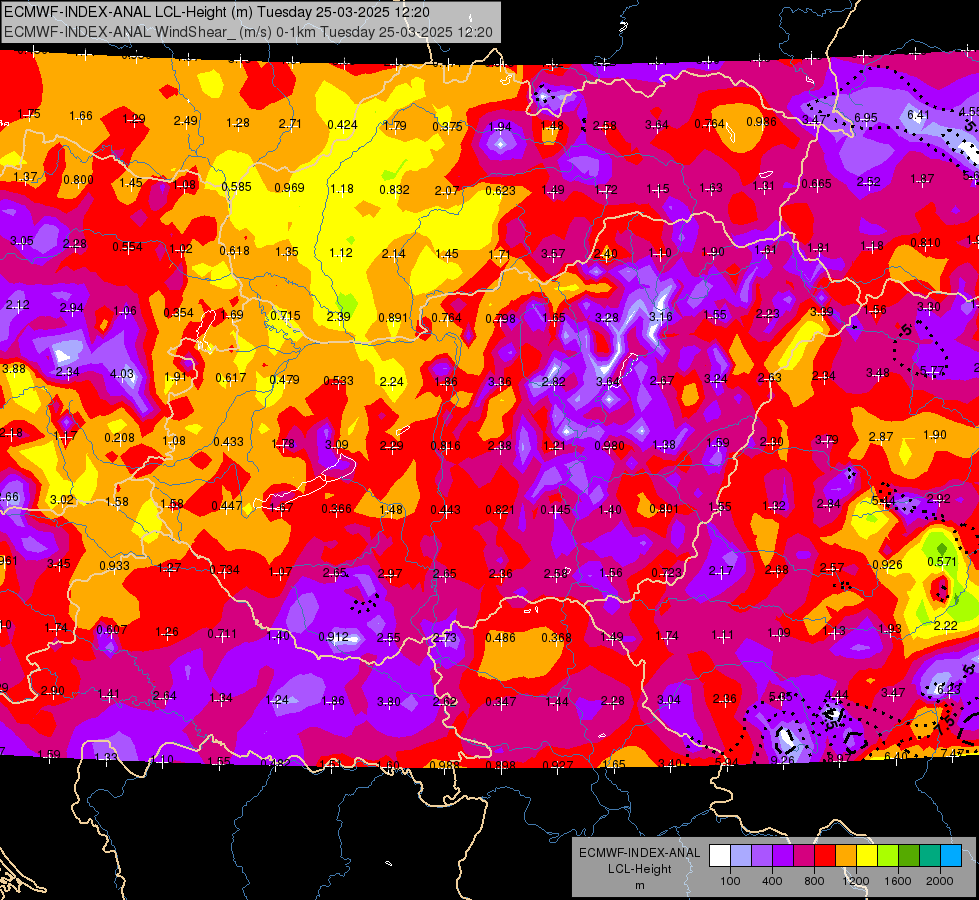Click the wind shear value 0.623
The image size is (979, 900).
click(x=501, y=190)
